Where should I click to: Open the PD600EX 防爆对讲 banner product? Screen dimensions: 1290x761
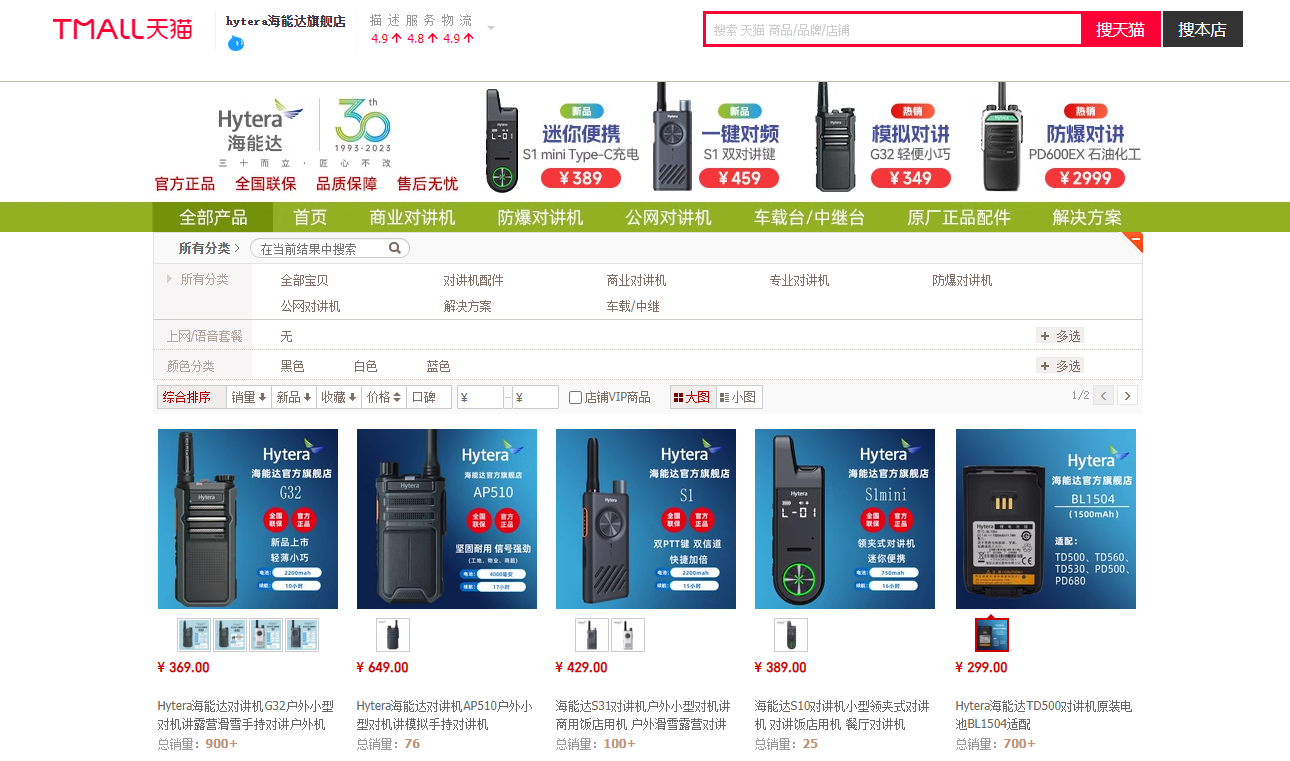click(1060, 139)
